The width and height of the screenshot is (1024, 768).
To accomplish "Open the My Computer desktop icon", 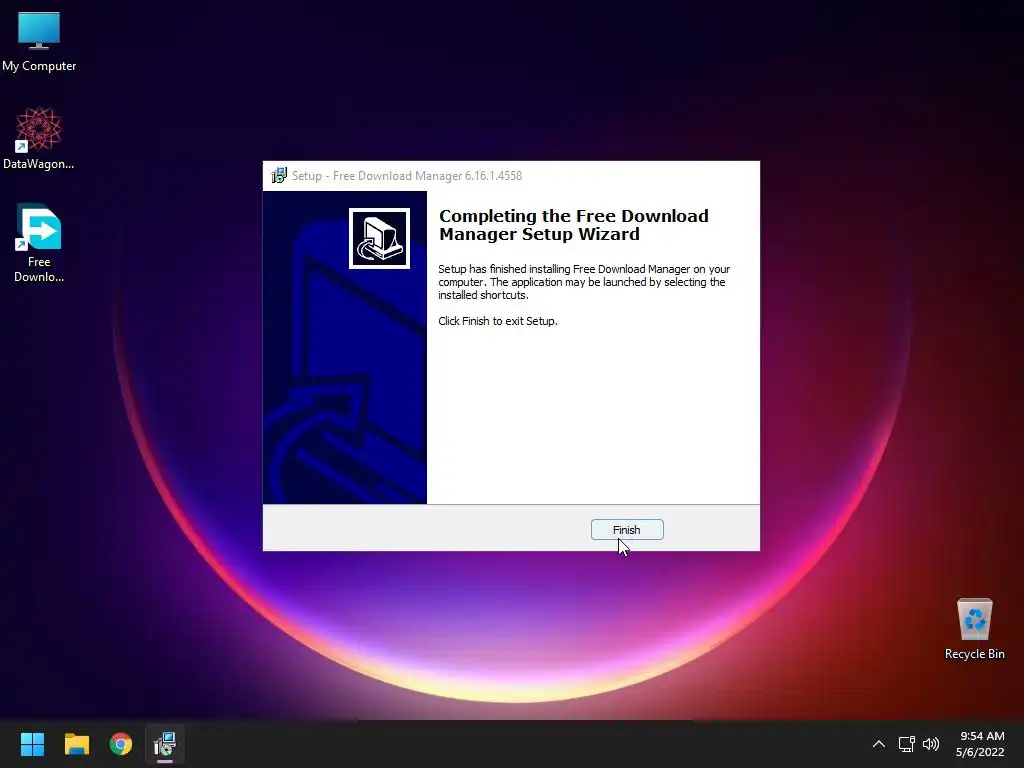I will point(39,42).
